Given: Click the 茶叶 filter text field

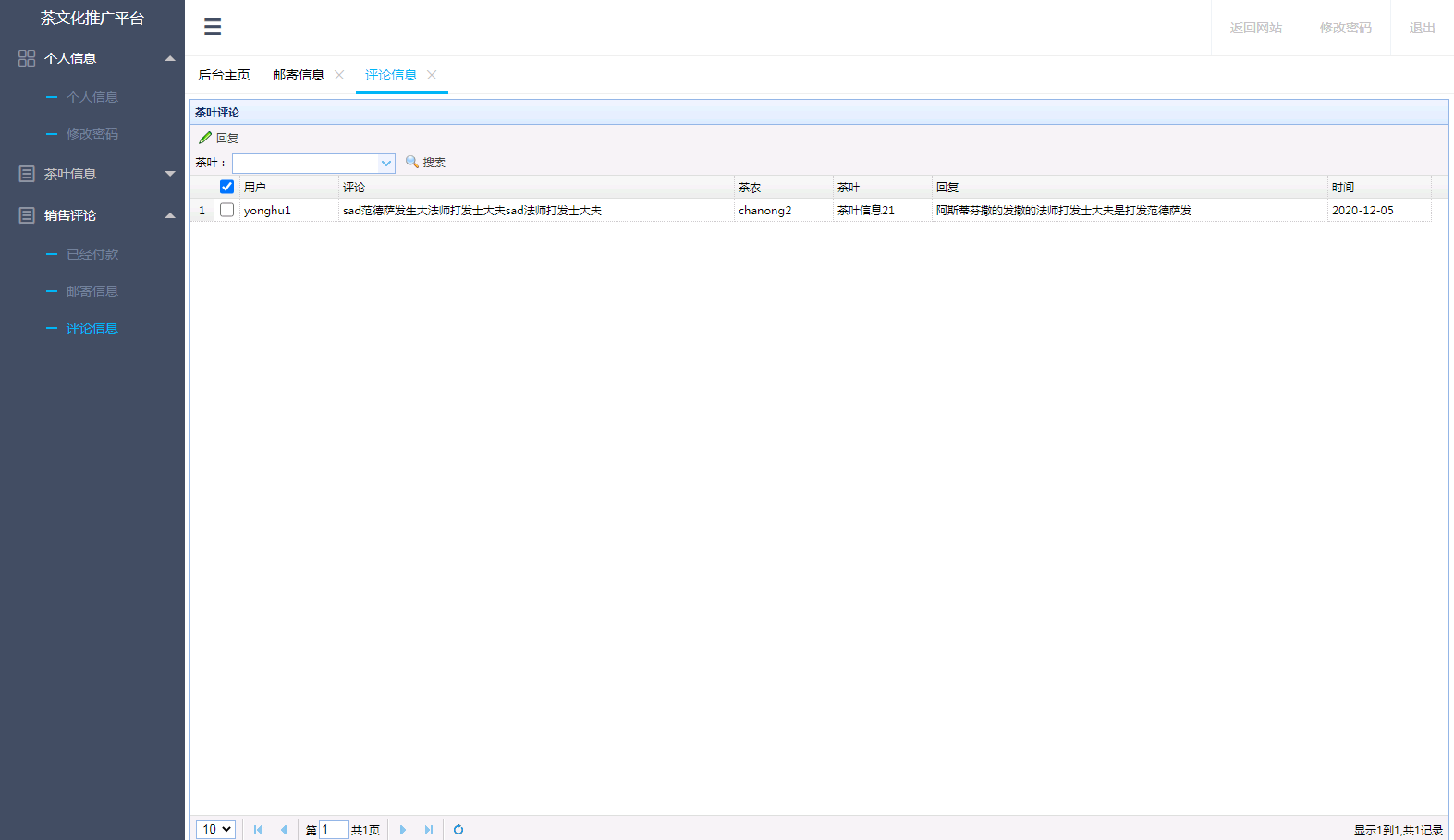Looking at the screenshot, I should (306, 164).
